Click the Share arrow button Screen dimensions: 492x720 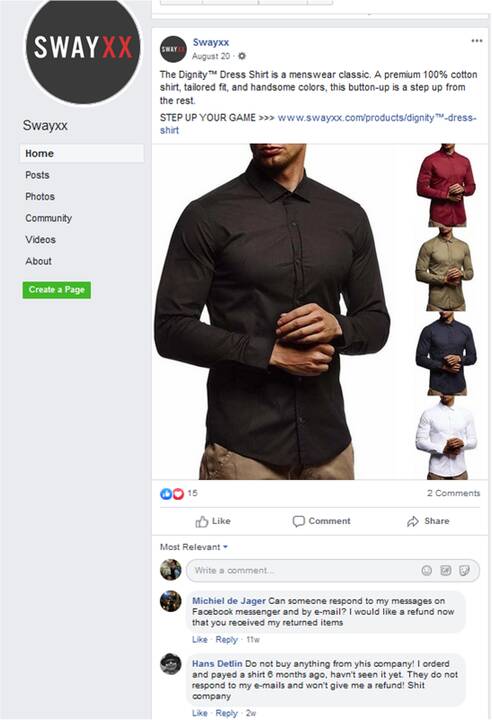coord(428,521)
